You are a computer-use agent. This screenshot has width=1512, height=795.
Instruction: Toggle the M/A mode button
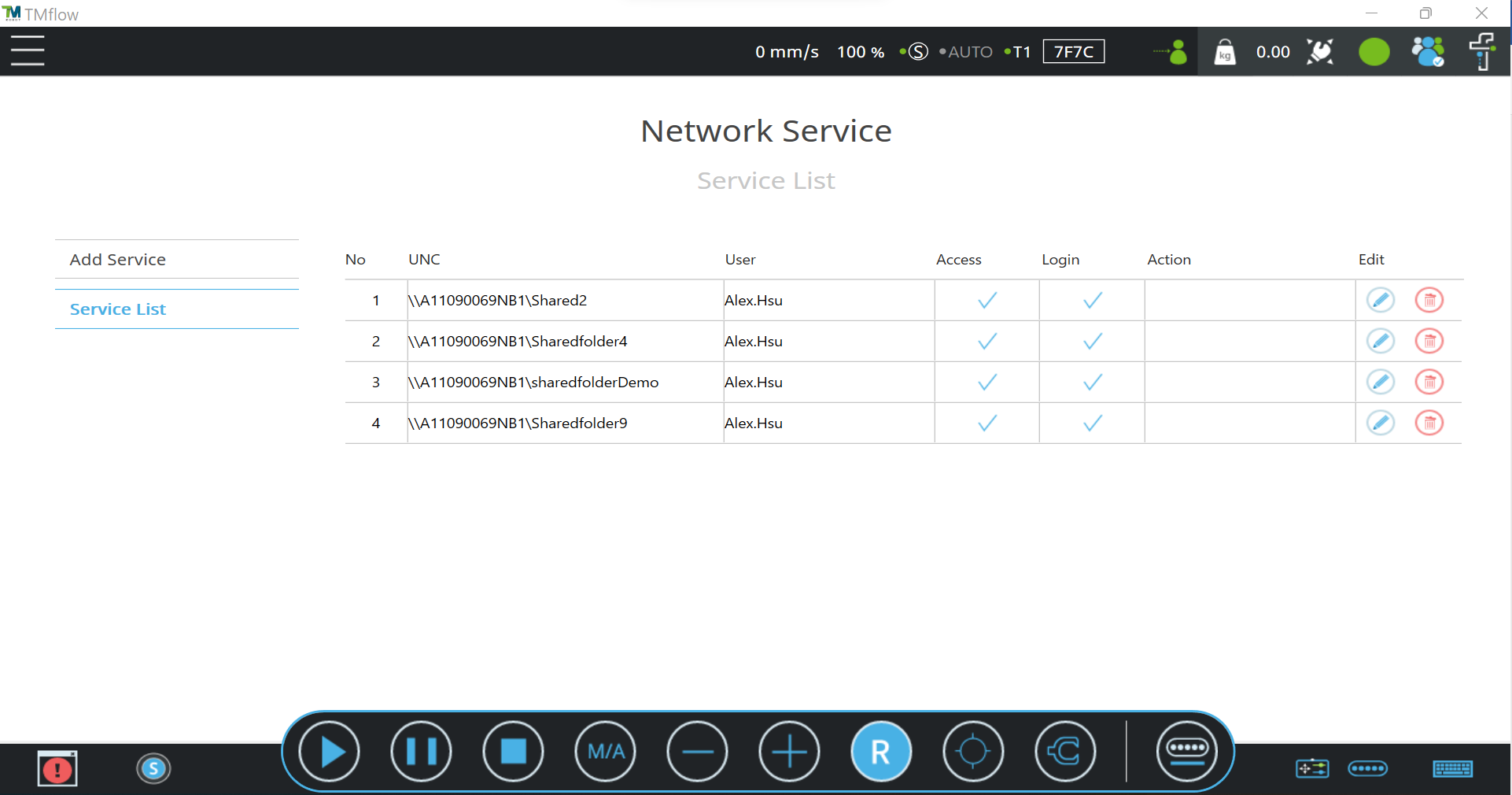[605, 752]
